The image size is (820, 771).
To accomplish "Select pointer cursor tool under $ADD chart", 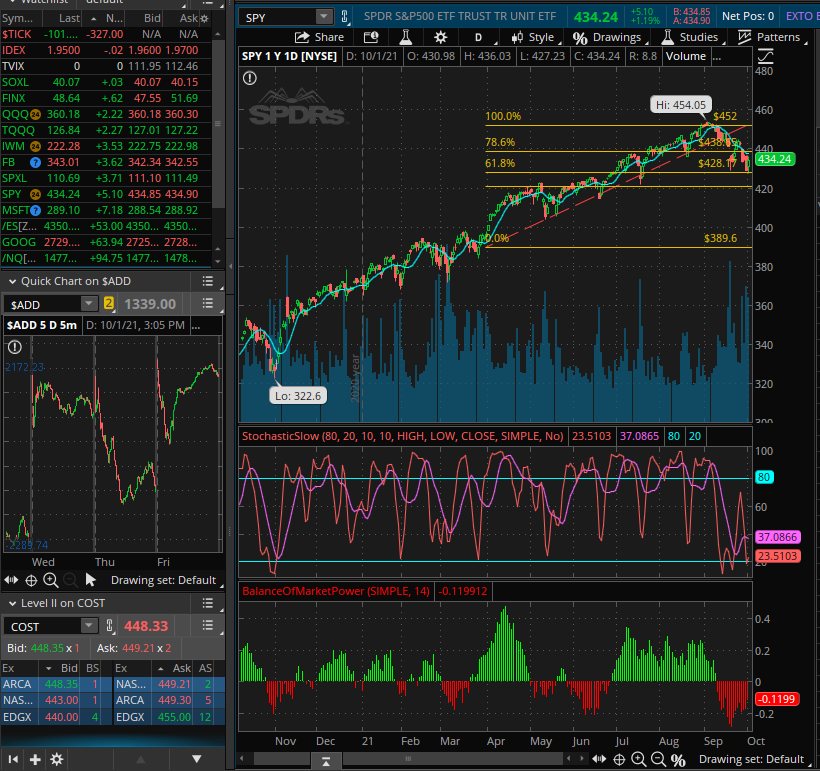I will 90,580.
